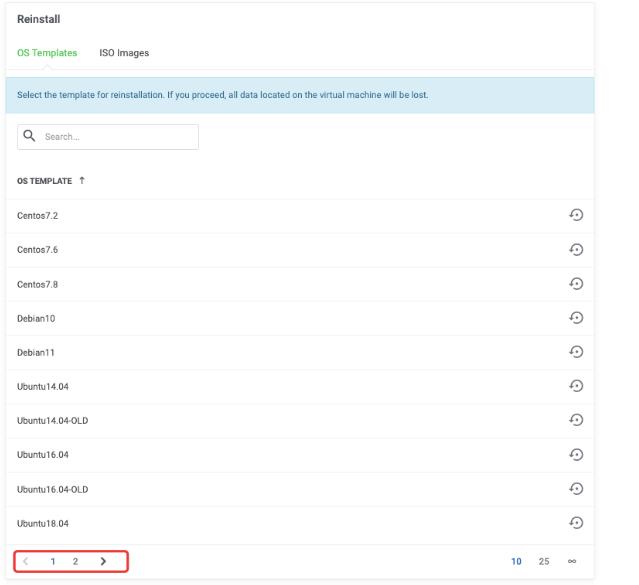This screenshot has height=585, width=639.
Task: Click reinstall icon for Ubuntu18.04
Action: click(x=576, y=522)
